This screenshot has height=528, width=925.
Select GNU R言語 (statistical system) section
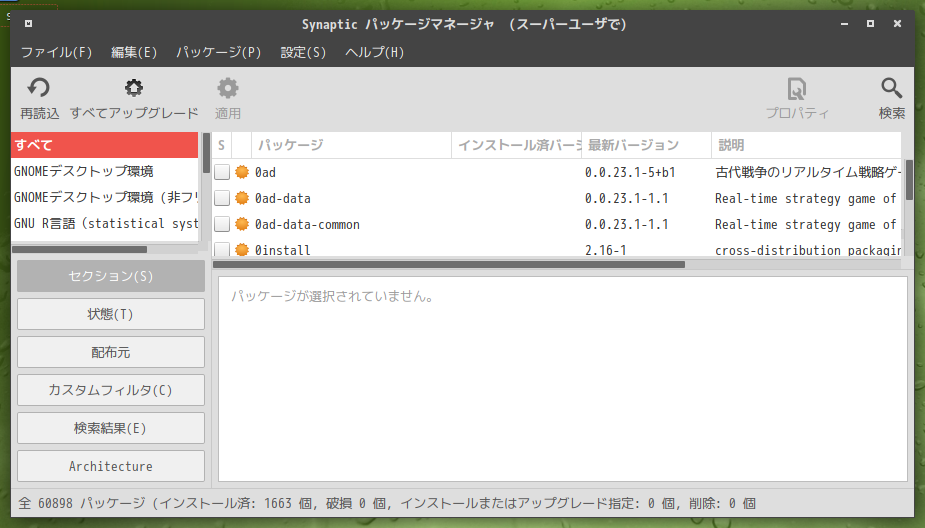104,224
